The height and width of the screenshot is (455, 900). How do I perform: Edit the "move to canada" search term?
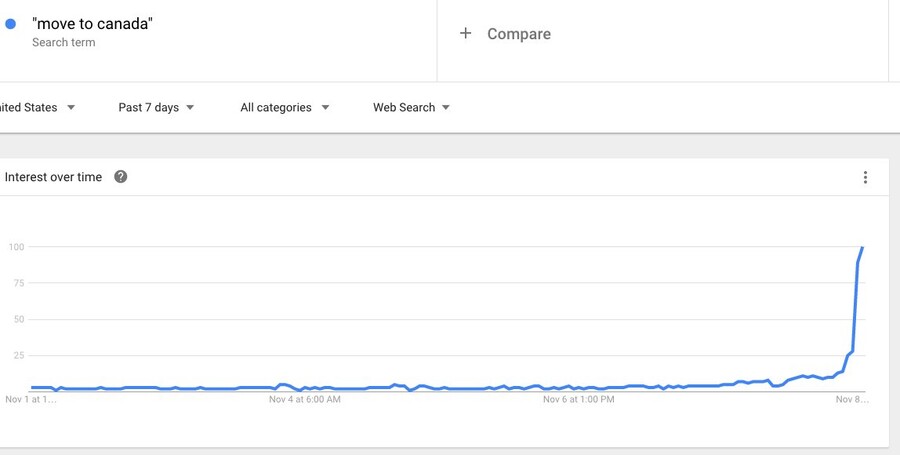point(92,24)
